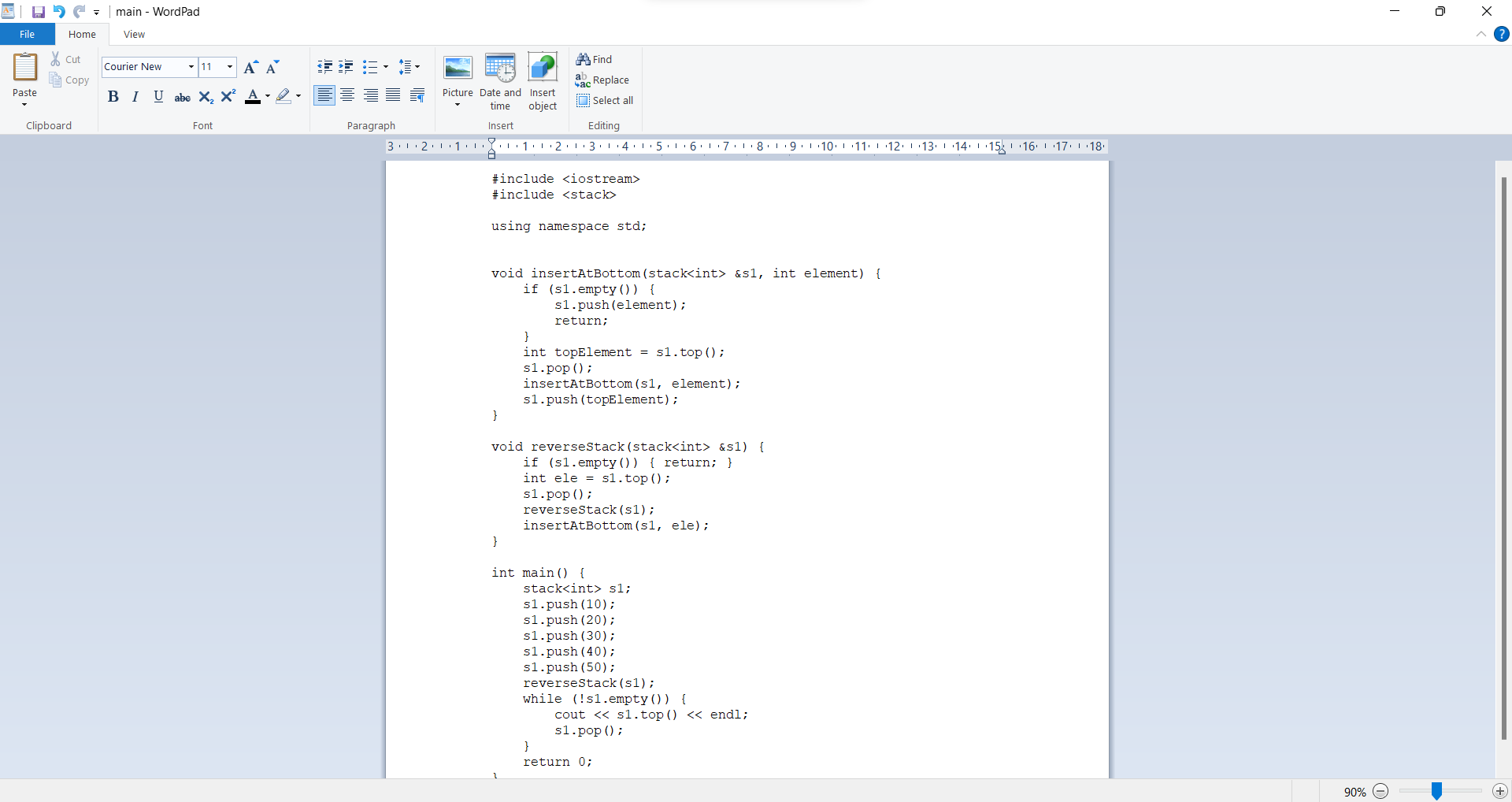Save document from Quick Access Toolbar
Screen dimensions: 1512x802
38,12
